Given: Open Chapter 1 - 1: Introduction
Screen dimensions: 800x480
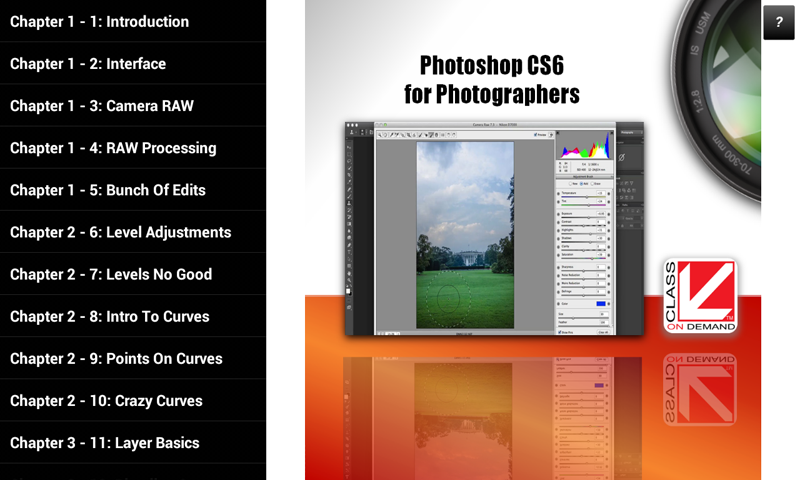Looking at the screenshot, I should point(133,21).
